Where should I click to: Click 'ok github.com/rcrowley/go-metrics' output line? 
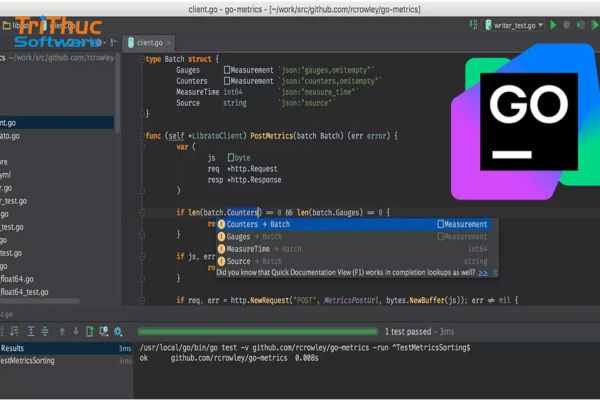coord(229,358)
